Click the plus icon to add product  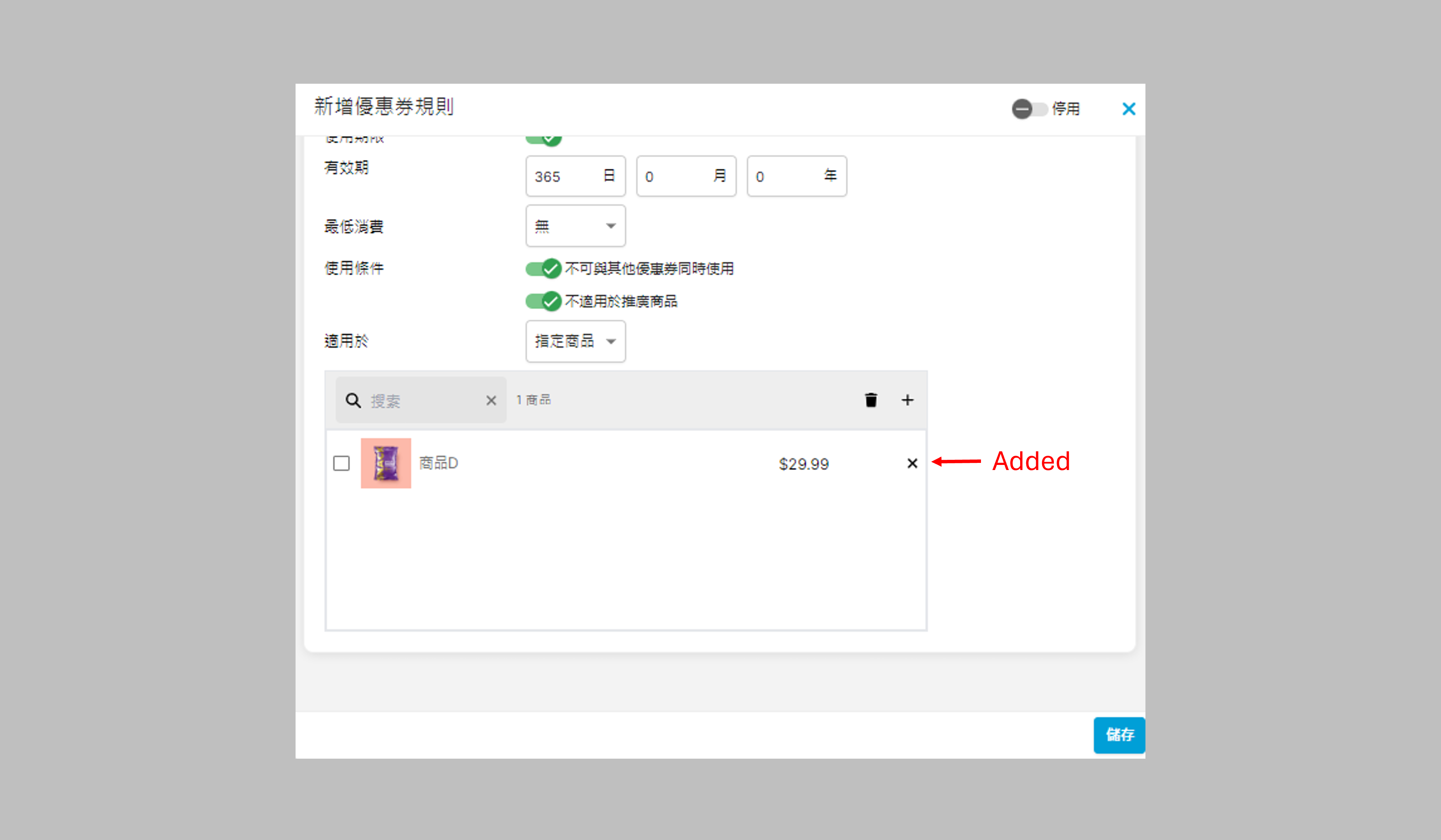coord(907,400)
